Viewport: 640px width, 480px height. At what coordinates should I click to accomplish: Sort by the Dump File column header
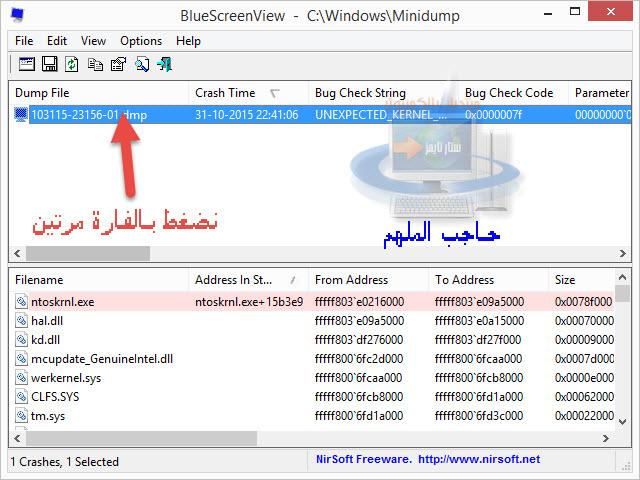99,93
